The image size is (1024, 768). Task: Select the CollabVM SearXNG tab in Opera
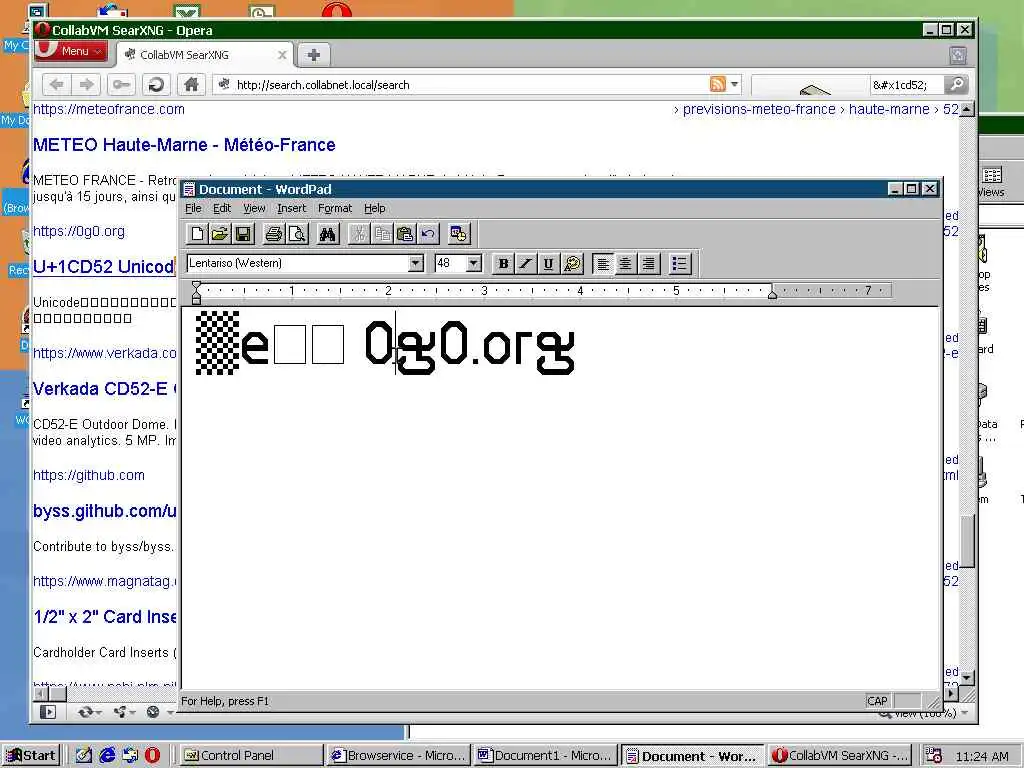point(205,55)
